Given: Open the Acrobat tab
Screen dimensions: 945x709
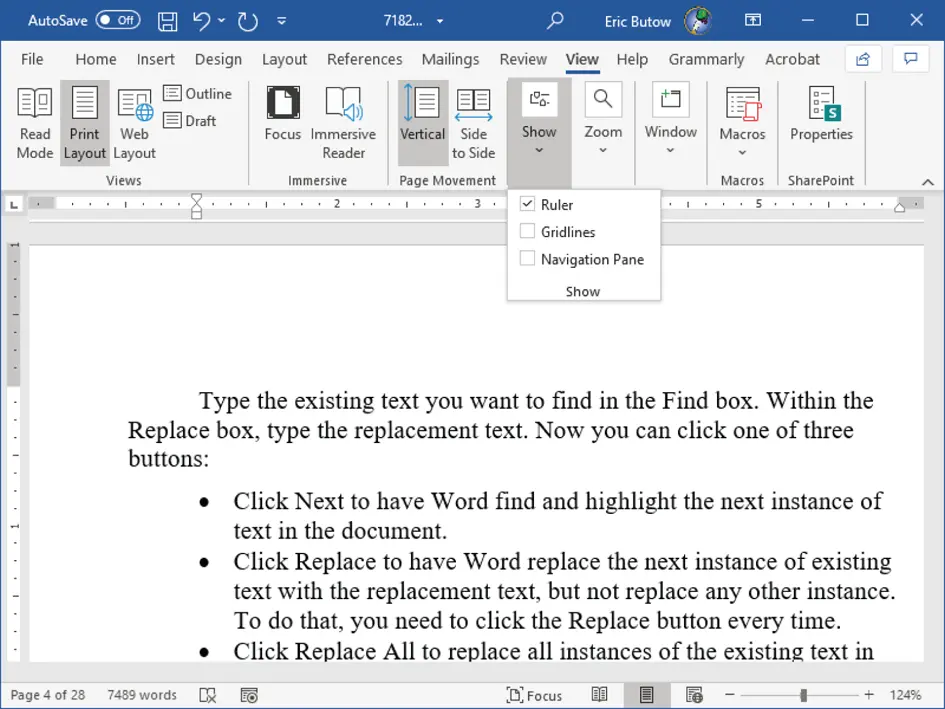Looking at the screenshot, I should coord(793,59).
